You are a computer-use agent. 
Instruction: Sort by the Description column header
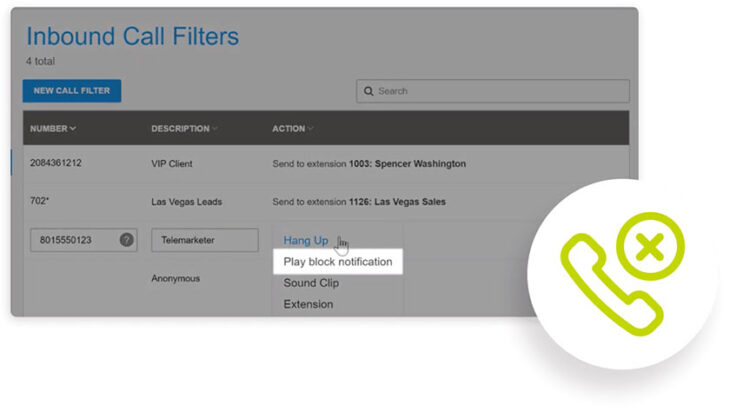(183, 128)
